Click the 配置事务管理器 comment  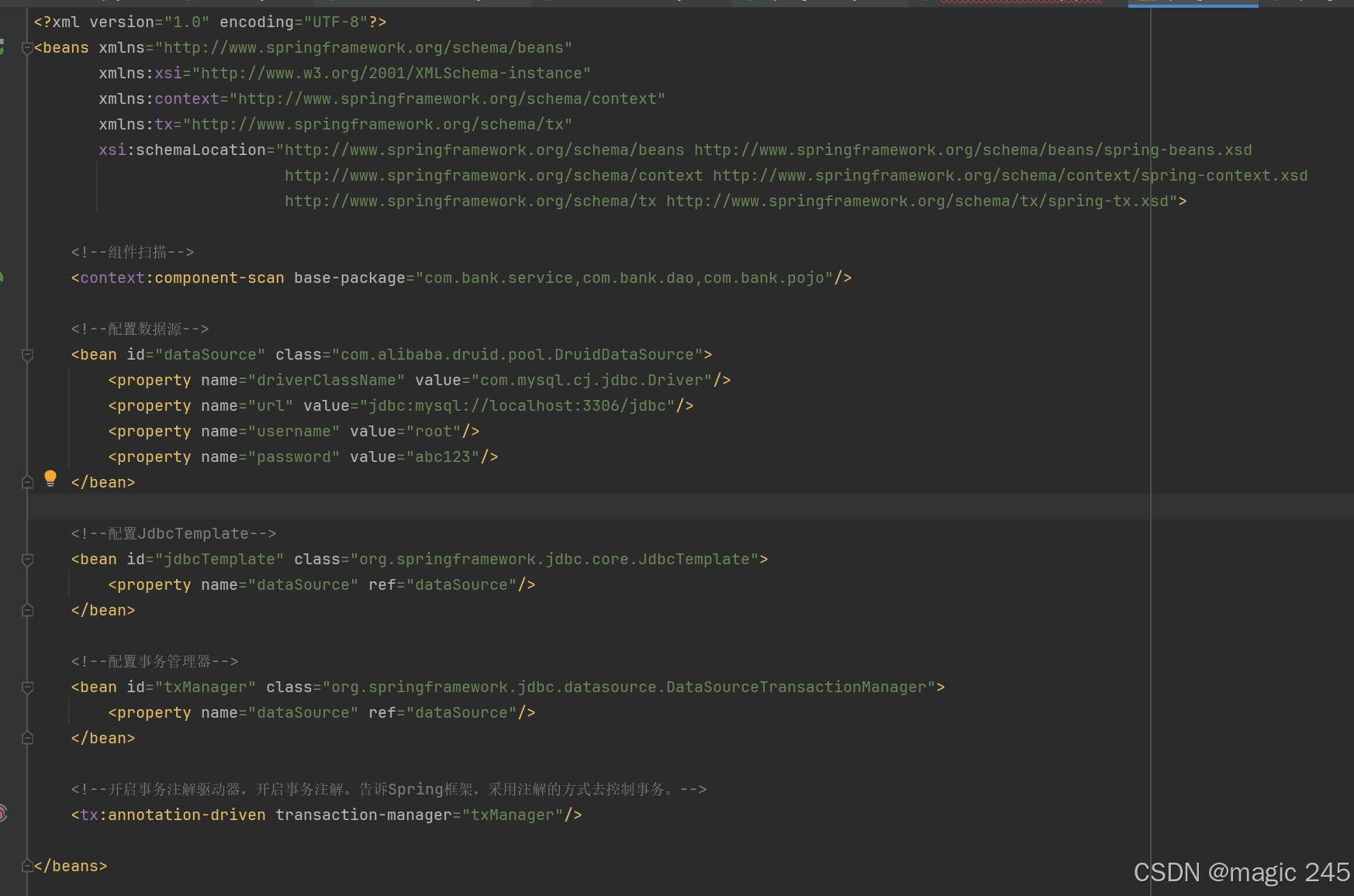[154, 662]
